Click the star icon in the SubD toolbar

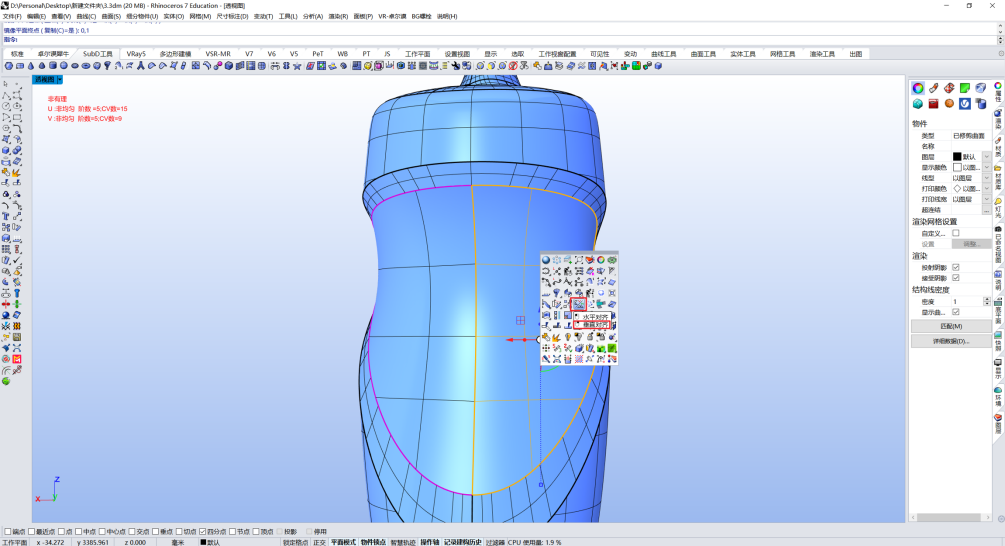pyautogui.click(x=297, y=66)
